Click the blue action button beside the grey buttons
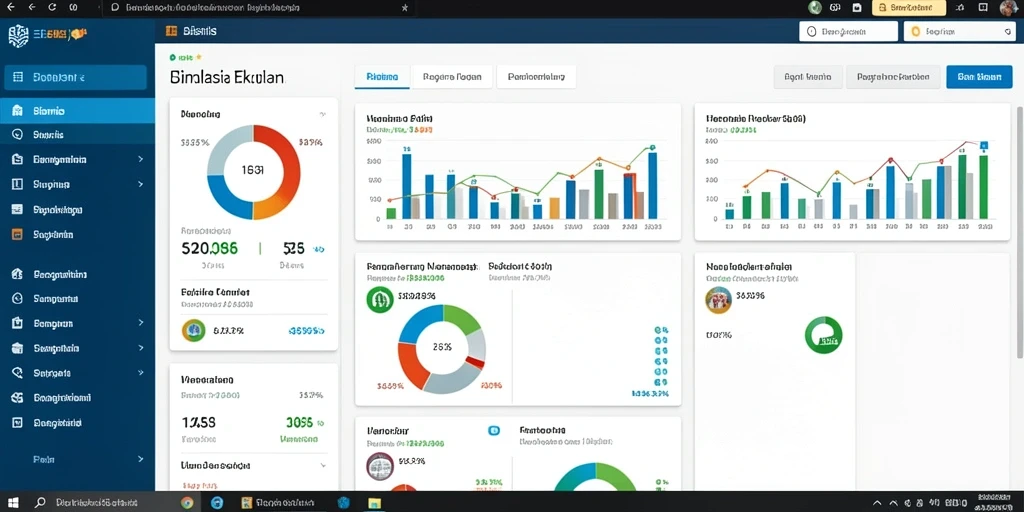Screen dimensions: 1024x512 (x=979, y=76)
